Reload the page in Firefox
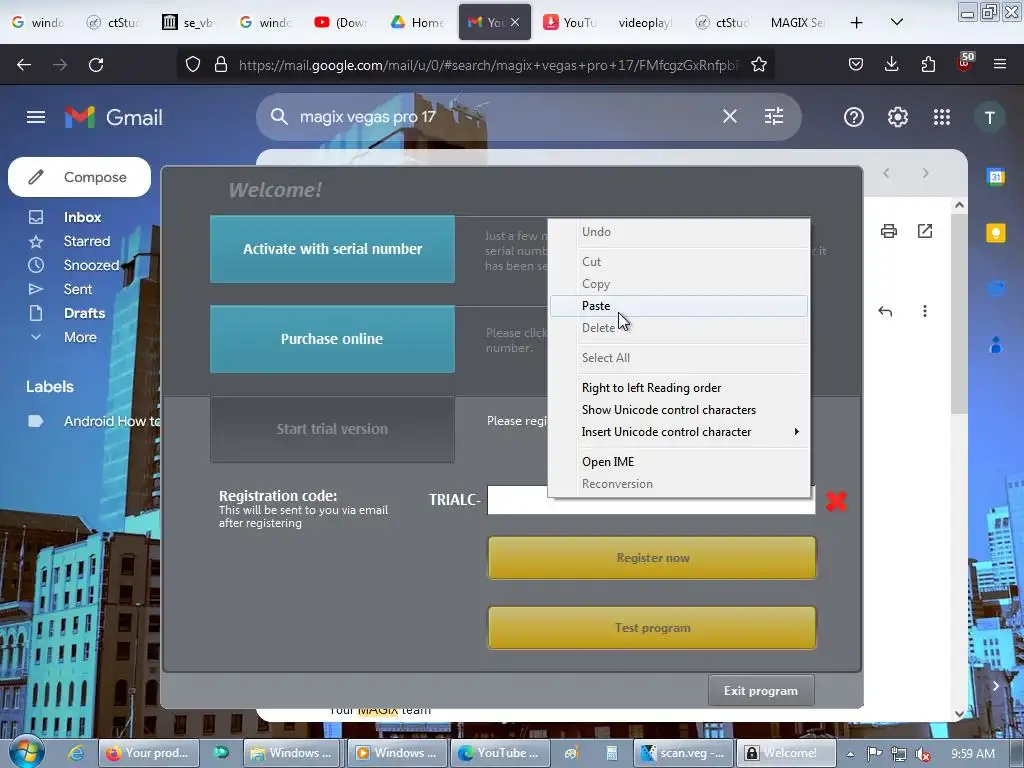 96,65
